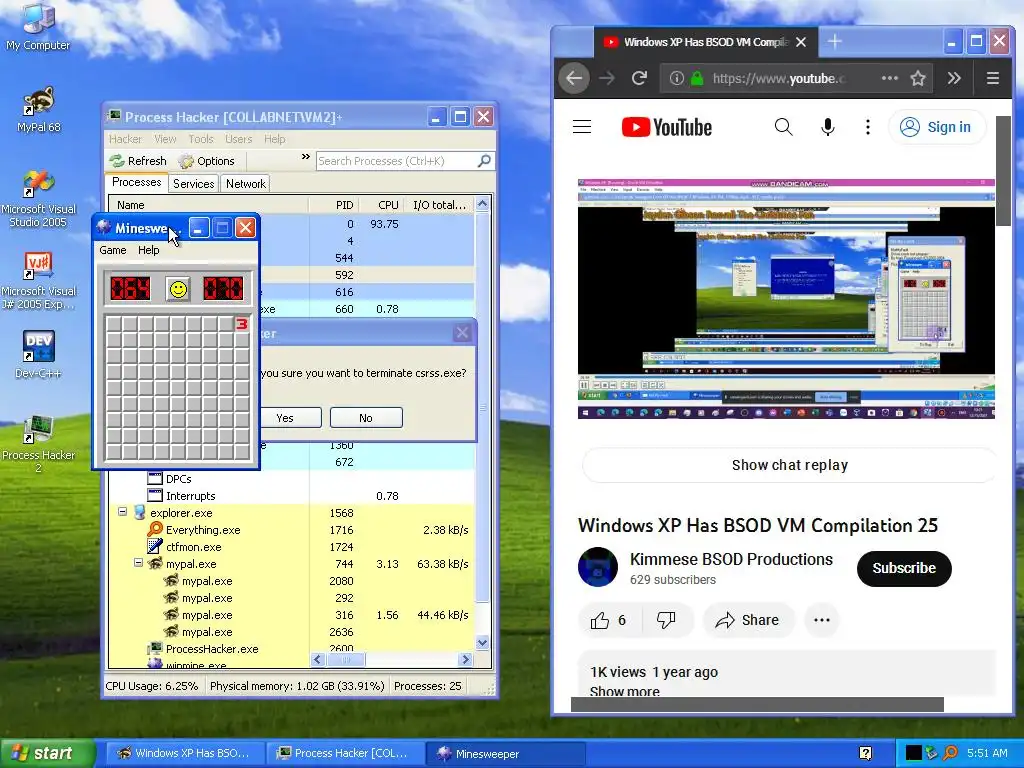Open page actions three-dot menu in address bar

[x=889, y=78]
